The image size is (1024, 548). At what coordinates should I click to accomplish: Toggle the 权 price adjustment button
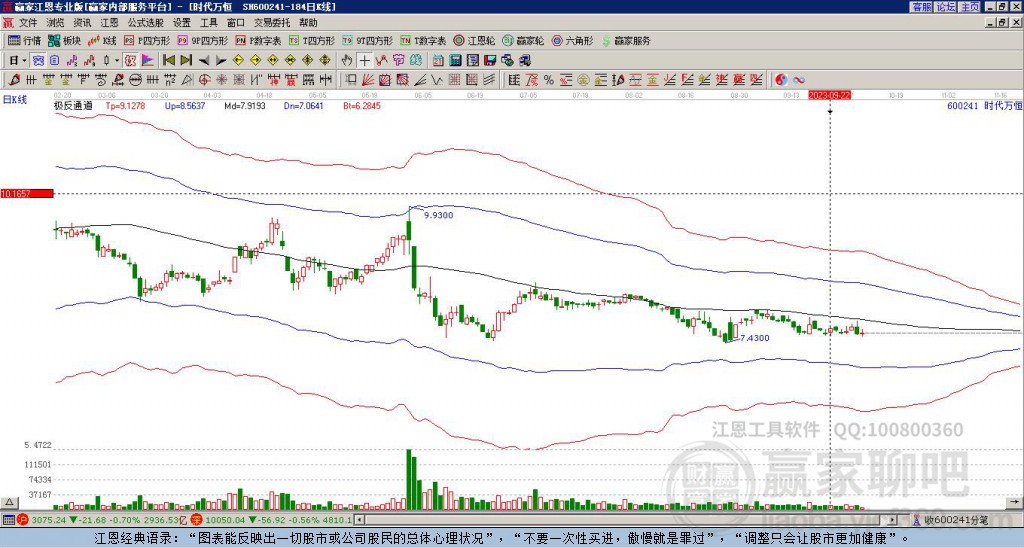click(130, 60)
